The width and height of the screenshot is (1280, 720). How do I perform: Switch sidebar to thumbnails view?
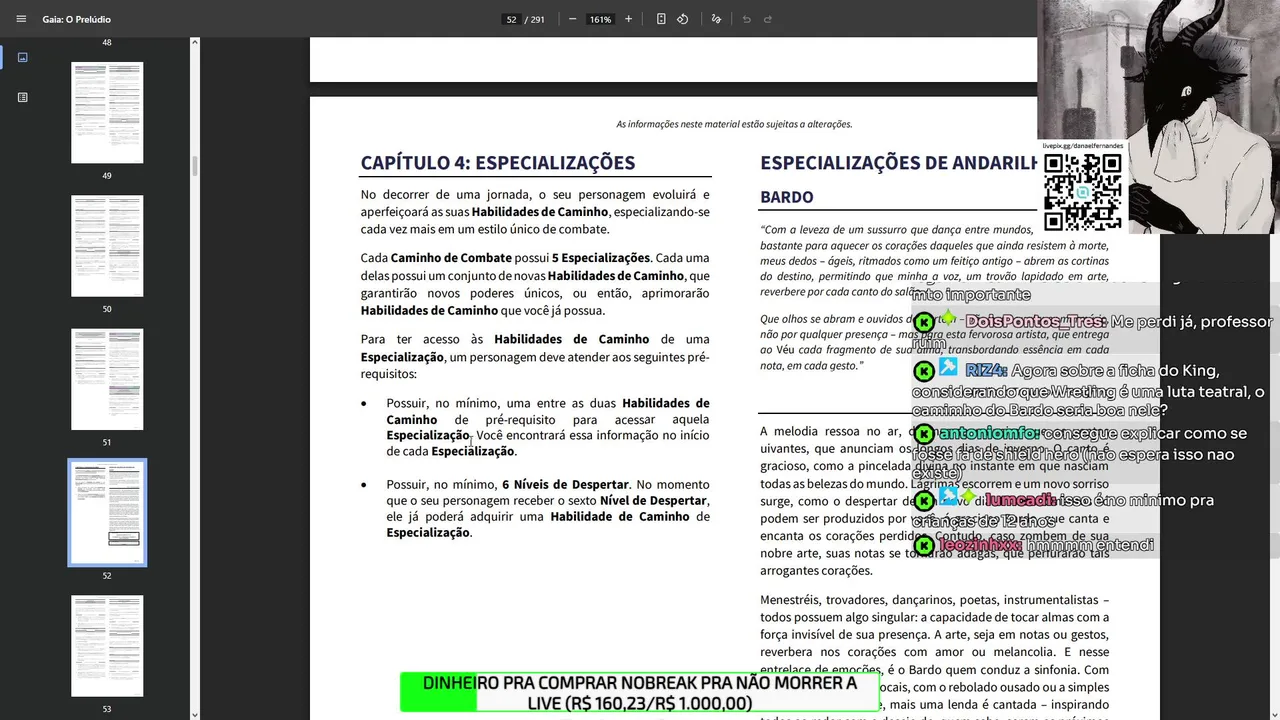click(22, 57)
